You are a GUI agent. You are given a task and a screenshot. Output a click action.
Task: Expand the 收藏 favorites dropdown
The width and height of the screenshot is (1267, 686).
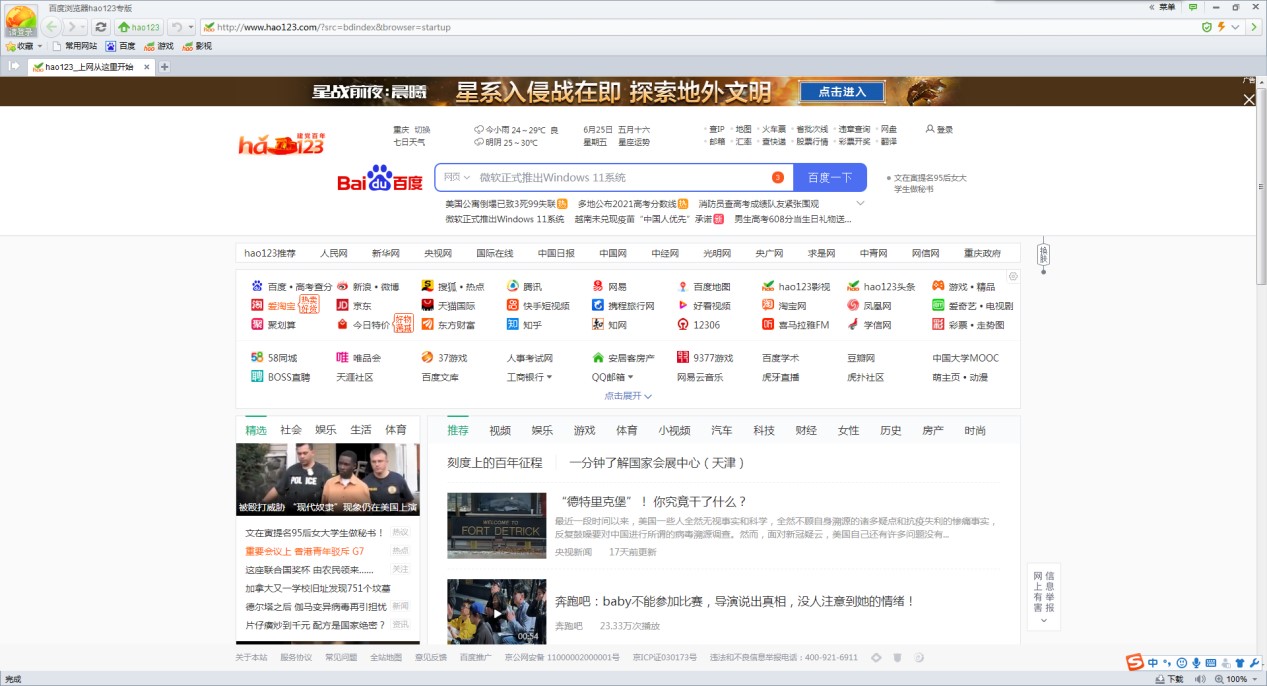[x=40, y=45]
